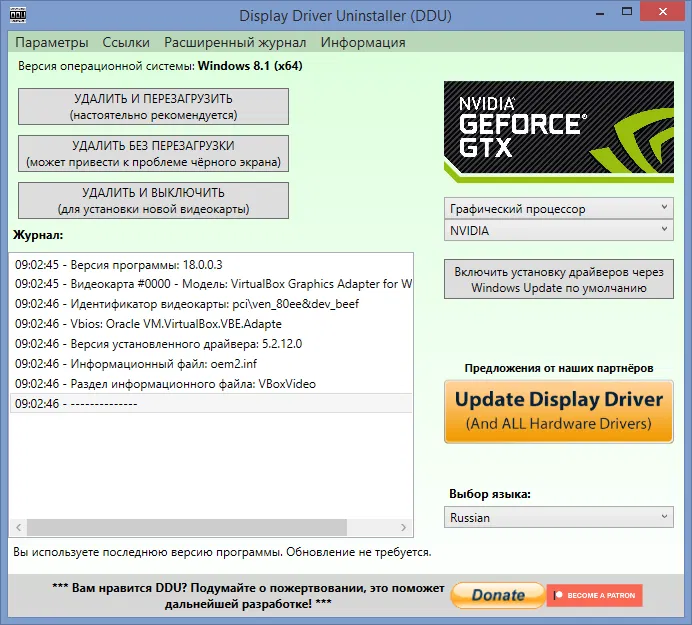Select log row with VirtualBox Graphics Adapter model
The image size is (692, 625).
(x=211, y=284)
